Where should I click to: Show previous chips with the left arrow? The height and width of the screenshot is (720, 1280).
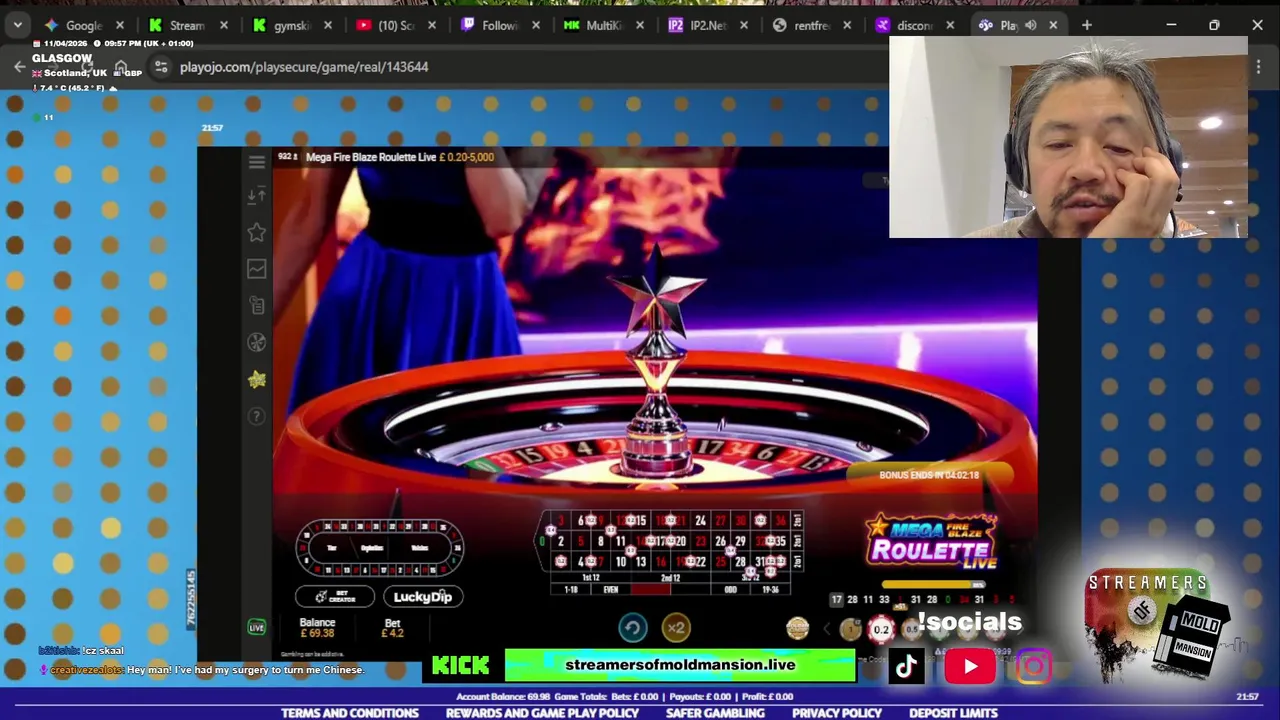pyautogui.click(x=826, y=629)
